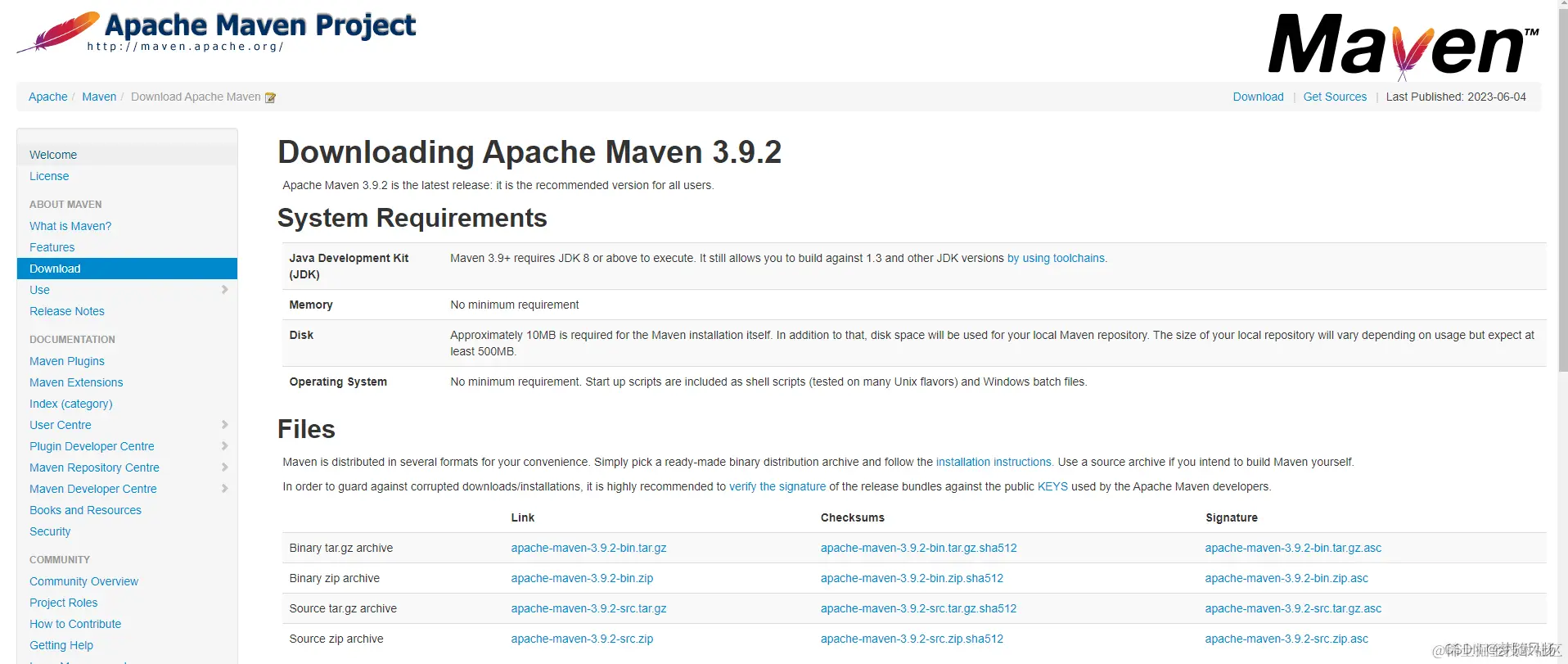Open Books and Resources link
The height and width of the screenshot is (664, 1568).
coord(85,510)
